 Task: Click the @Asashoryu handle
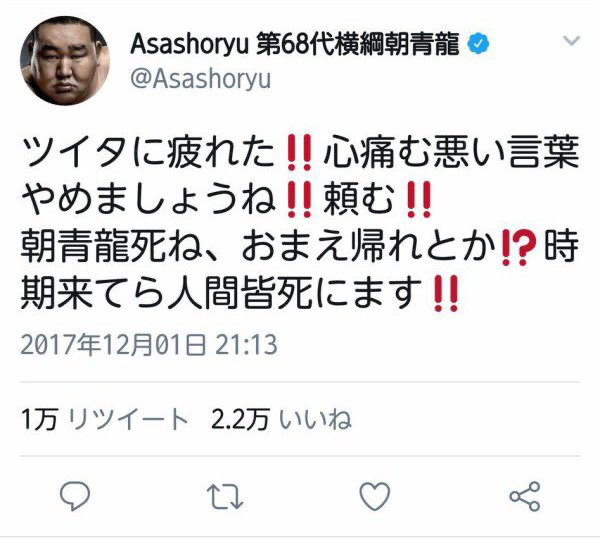(x=201, y=79)
